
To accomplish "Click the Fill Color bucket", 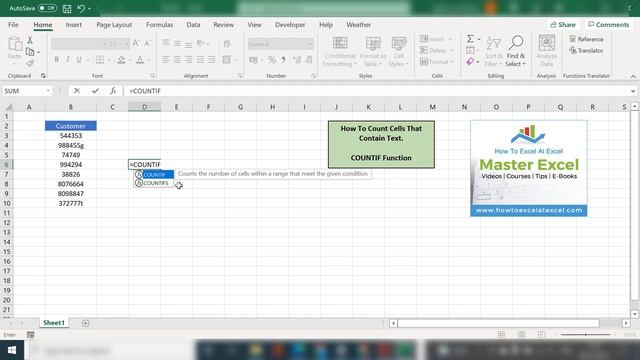I will 121,60.
